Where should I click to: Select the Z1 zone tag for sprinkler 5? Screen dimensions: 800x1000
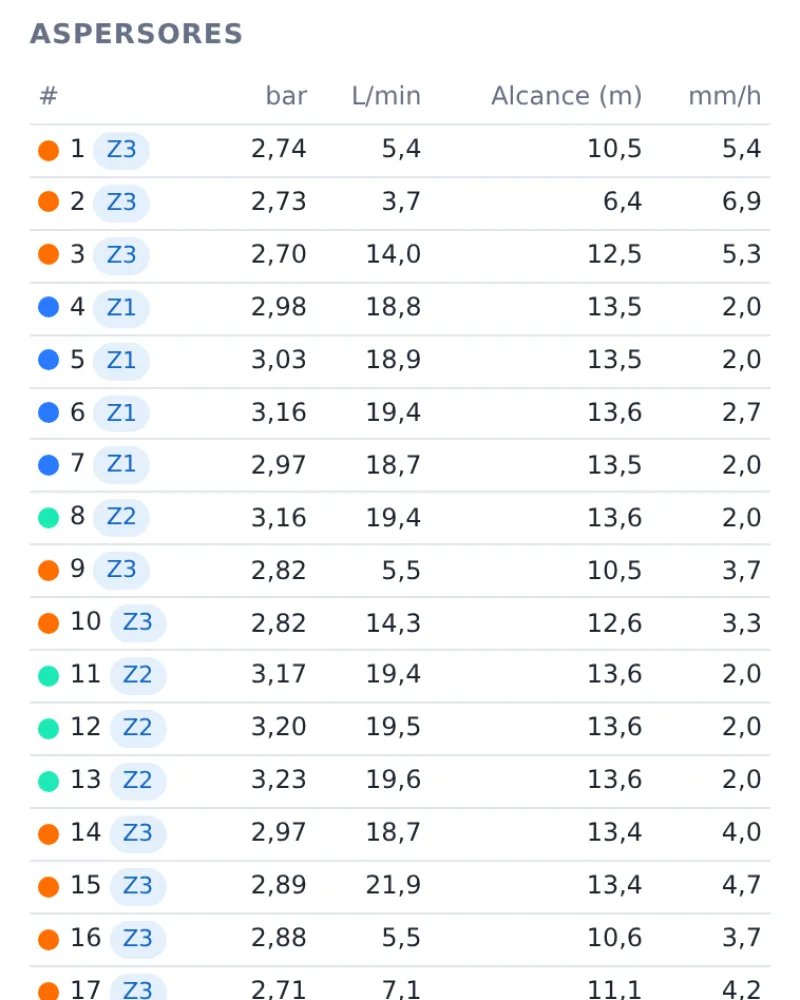[121, 361]
